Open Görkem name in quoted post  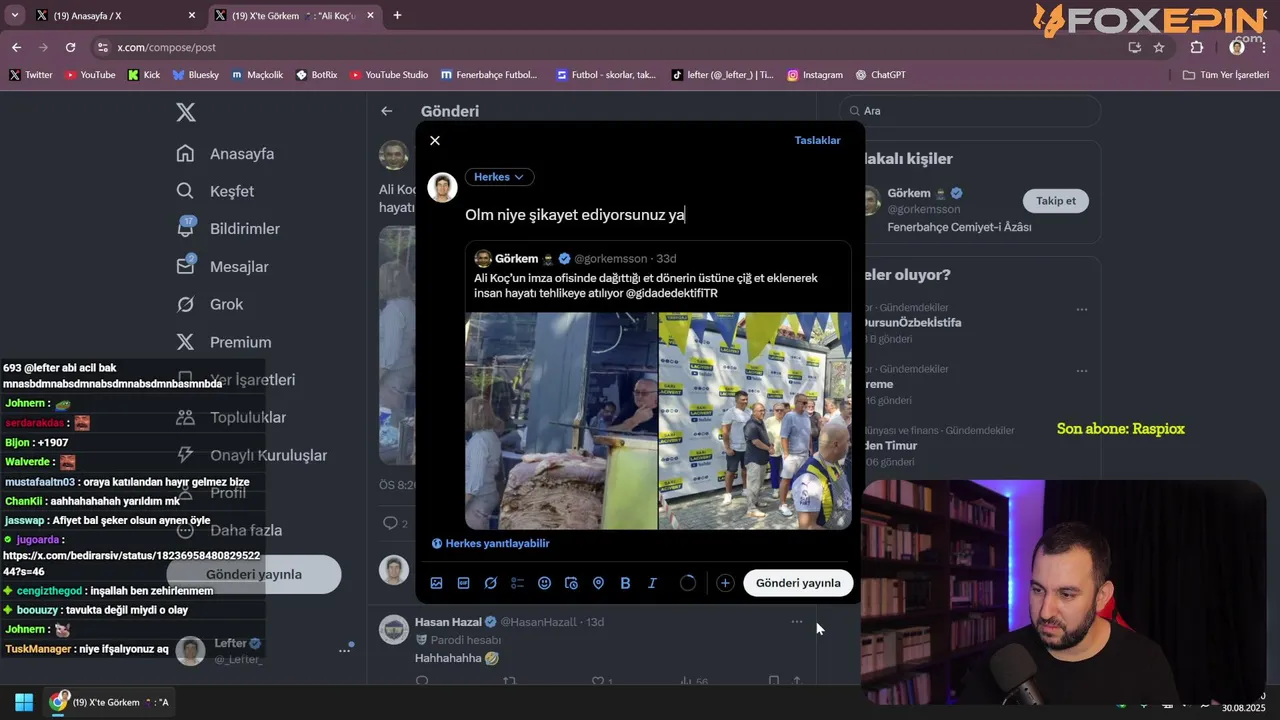pyautogui.click(x=517, y=259)
